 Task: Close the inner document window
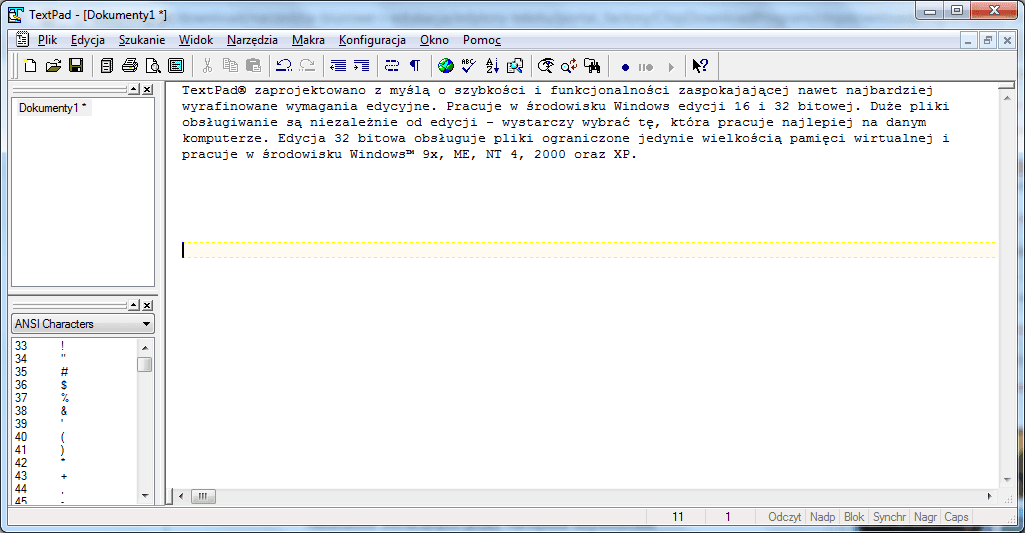(x=1007, y=41)
